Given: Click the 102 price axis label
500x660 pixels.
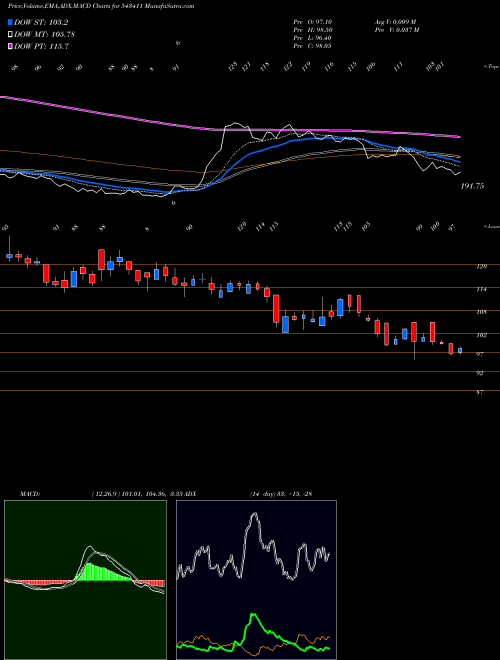Looking at the screenshot, I should (x=482, y=335).
